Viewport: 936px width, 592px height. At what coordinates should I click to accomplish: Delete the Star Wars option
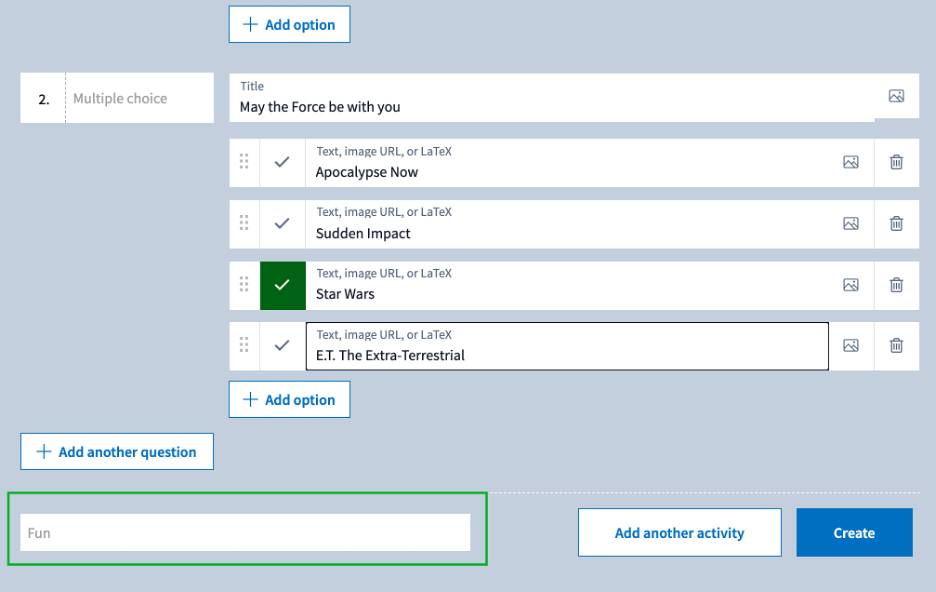point(897,285)
